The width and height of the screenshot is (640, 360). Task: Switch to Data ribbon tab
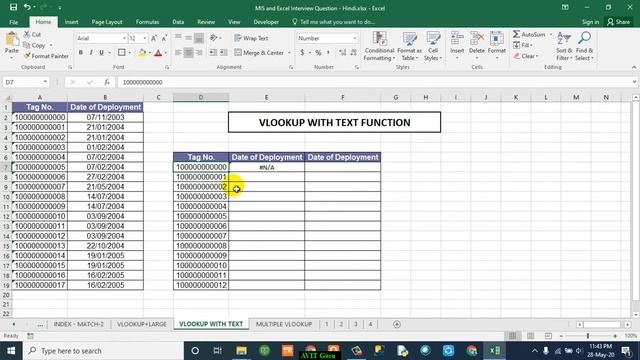pos(178,22)
